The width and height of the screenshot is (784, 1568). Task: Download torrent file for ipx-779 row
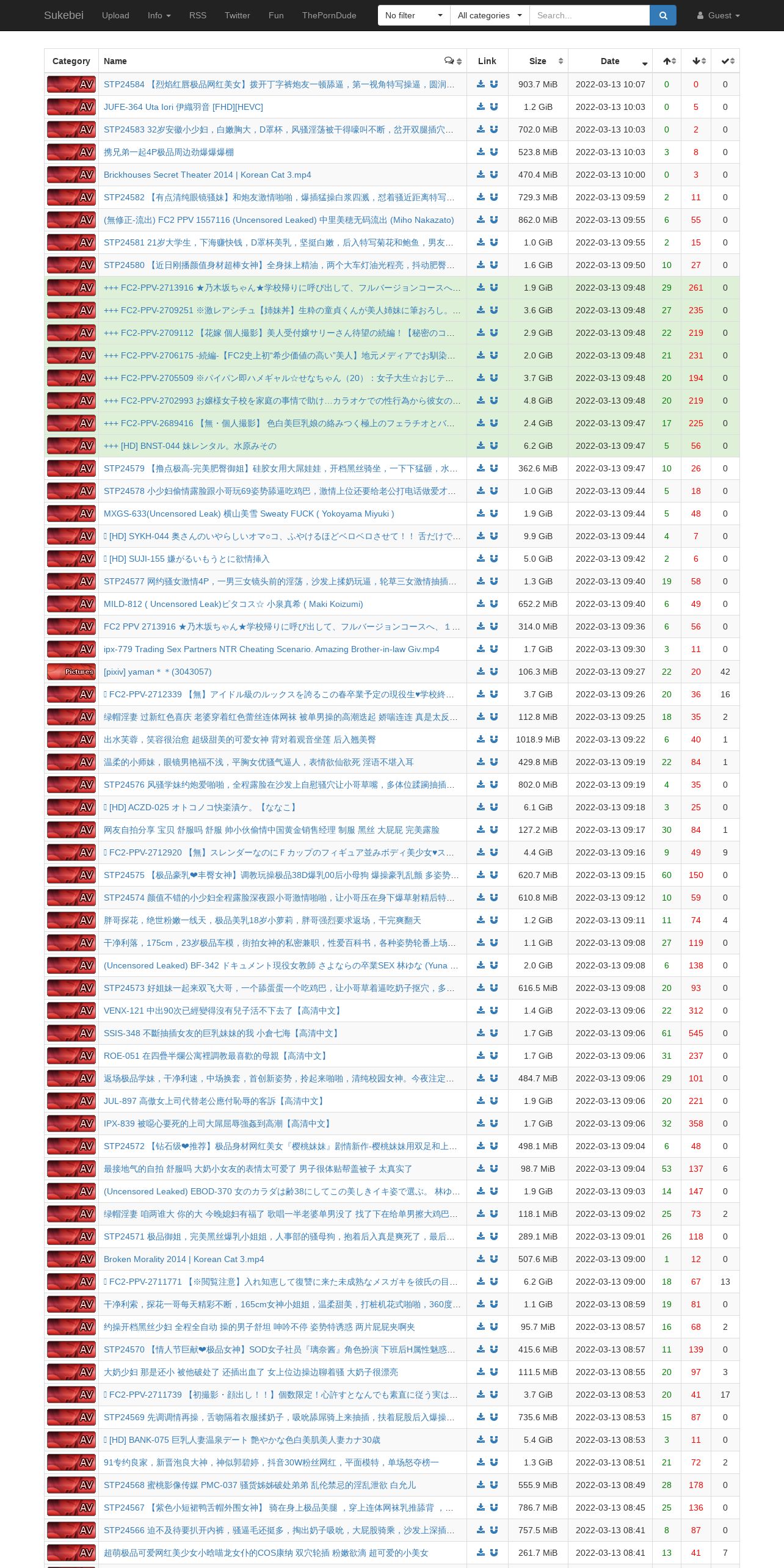tap(481, 649)
